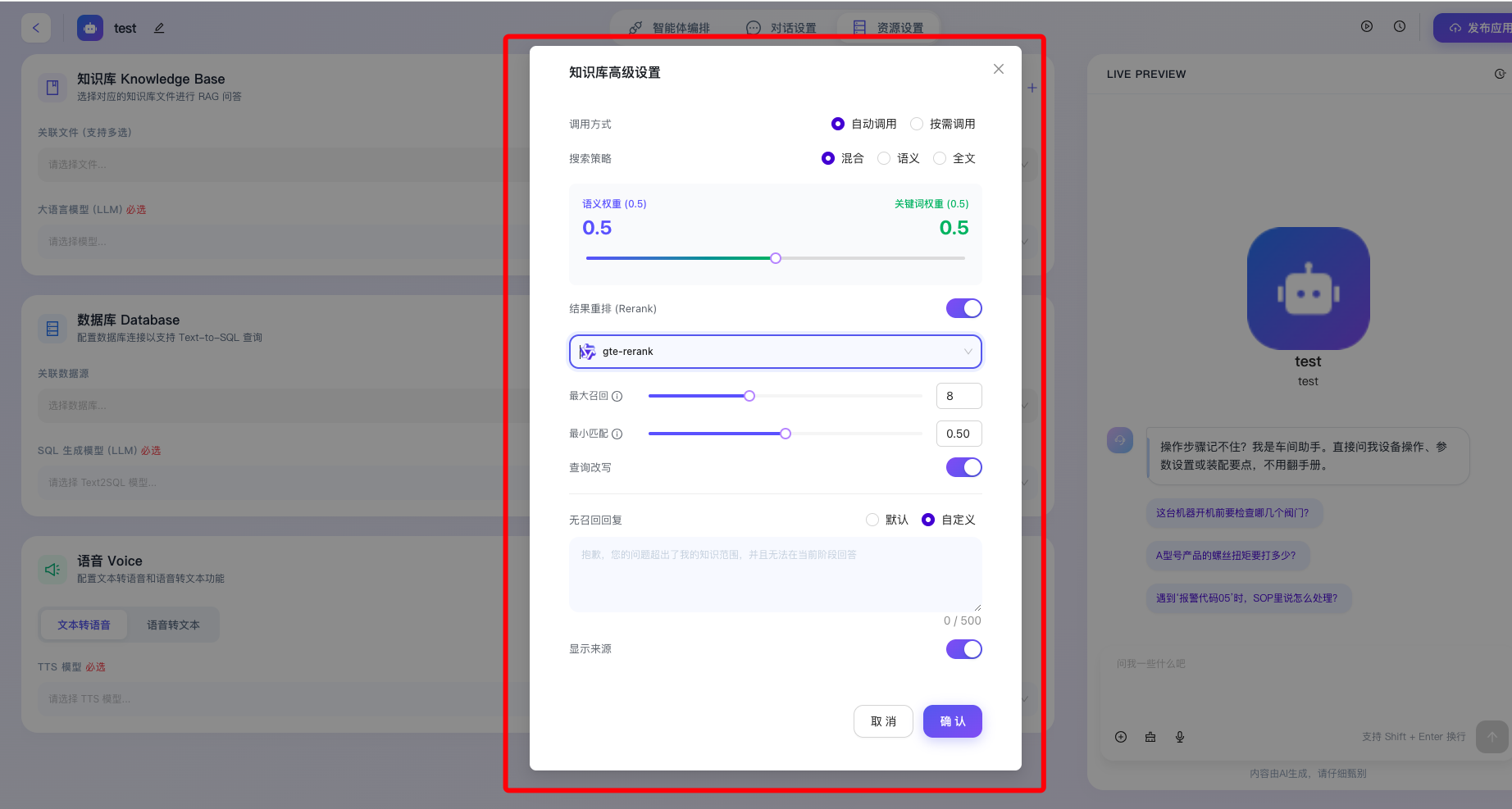Open the history clock icon in top bar
This screenshot has height=809, width=1512.
pos(1400,26)
